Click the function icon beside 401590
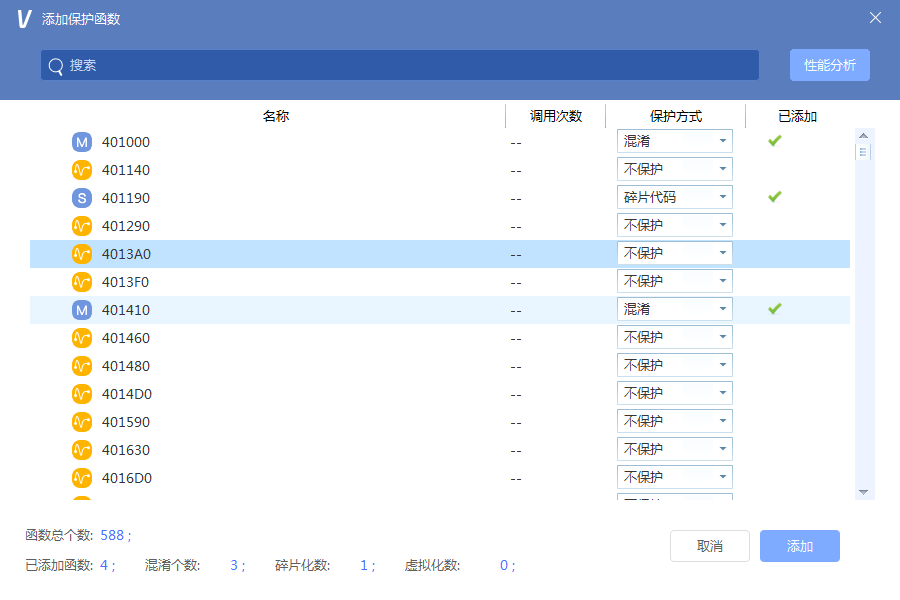The image size is (900, 600). pyautogui.click(x=82, y=422)
